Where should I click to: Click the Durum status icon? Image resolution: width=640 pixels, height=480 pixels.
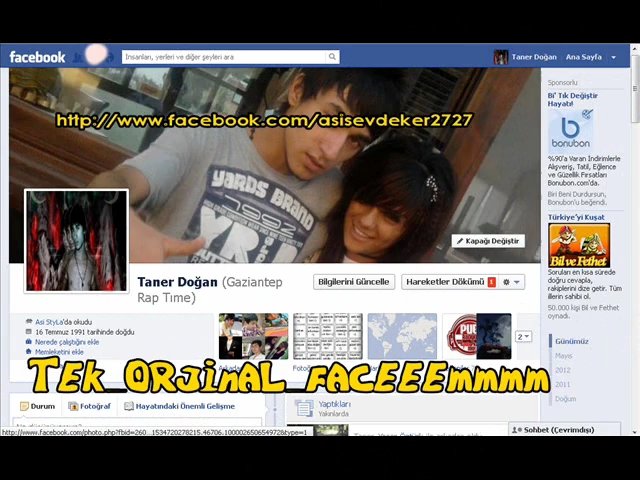[24, 407]
